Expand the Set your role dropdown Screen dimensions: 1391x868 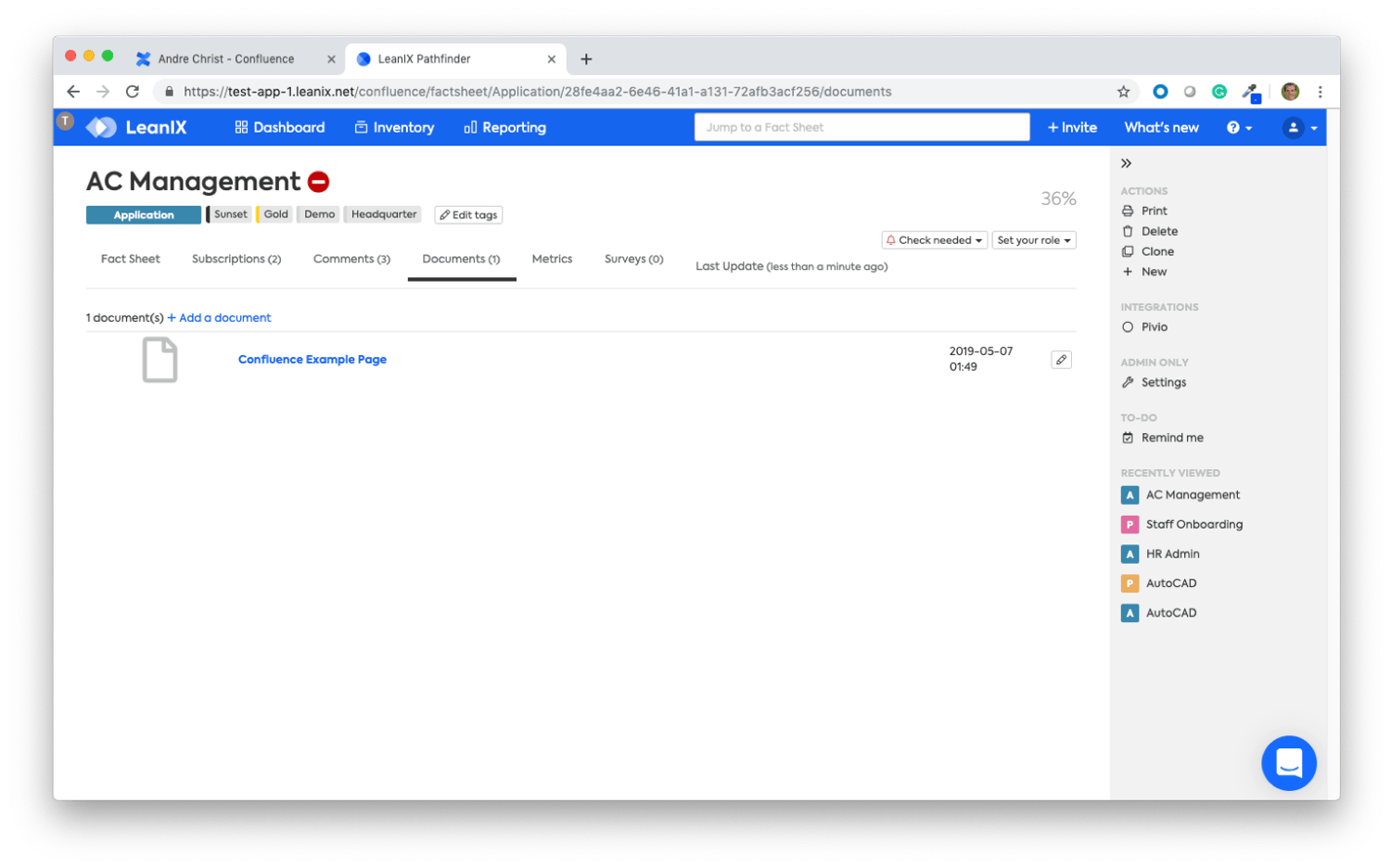tap(1033, 239)
